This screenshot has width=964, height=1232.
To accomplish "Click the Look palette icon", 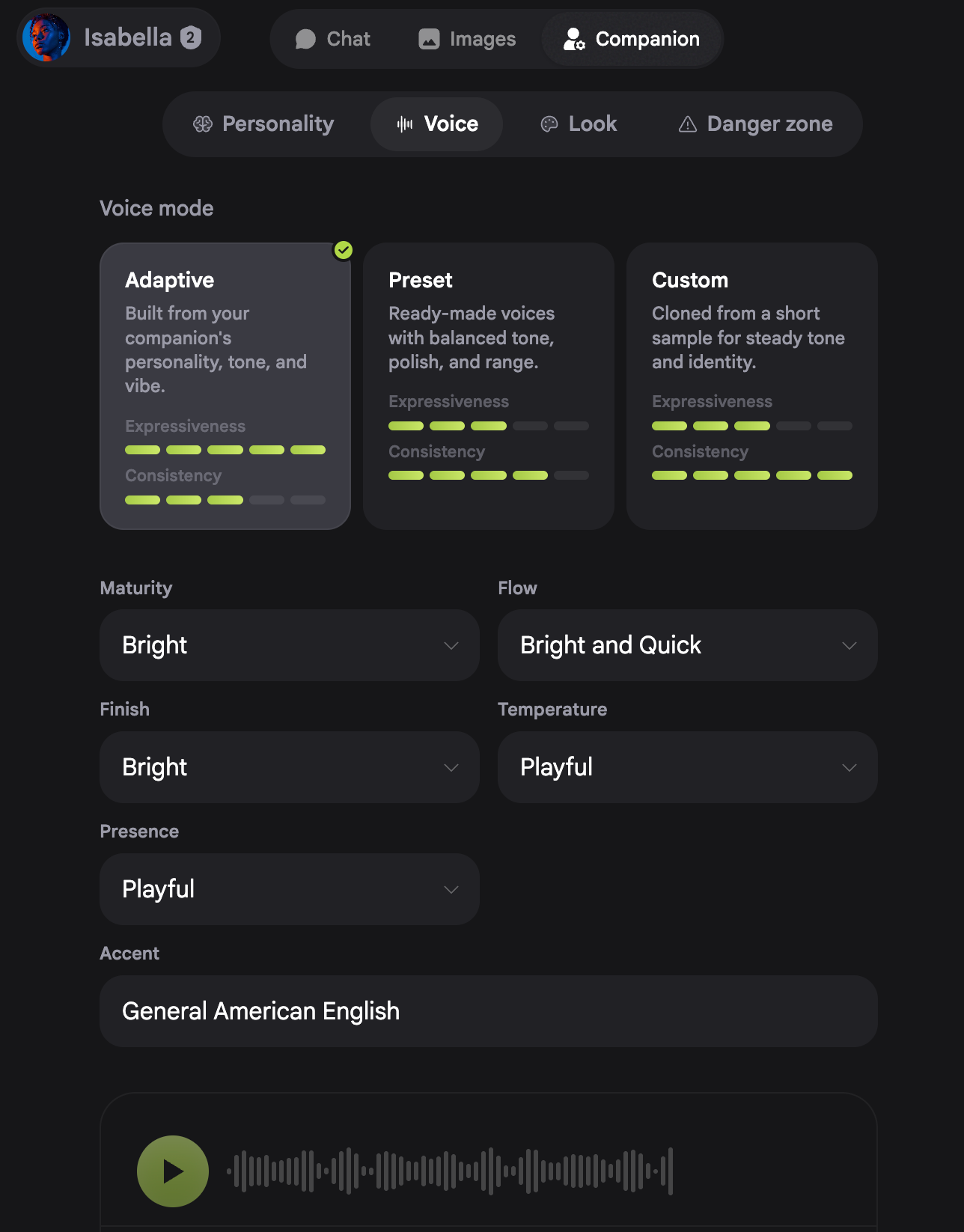I will click(549, 124).
